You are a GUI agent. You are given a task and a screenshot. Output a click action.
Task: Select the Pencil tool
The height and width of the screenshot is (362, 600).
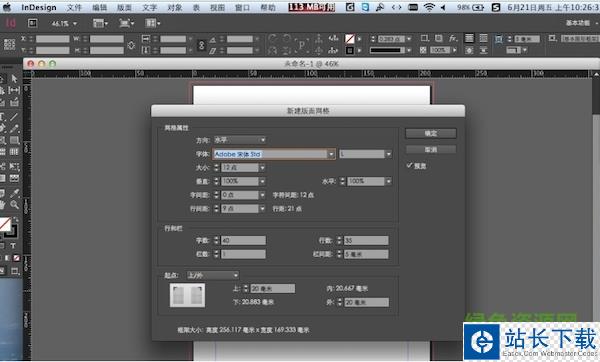tap(14, 129)
